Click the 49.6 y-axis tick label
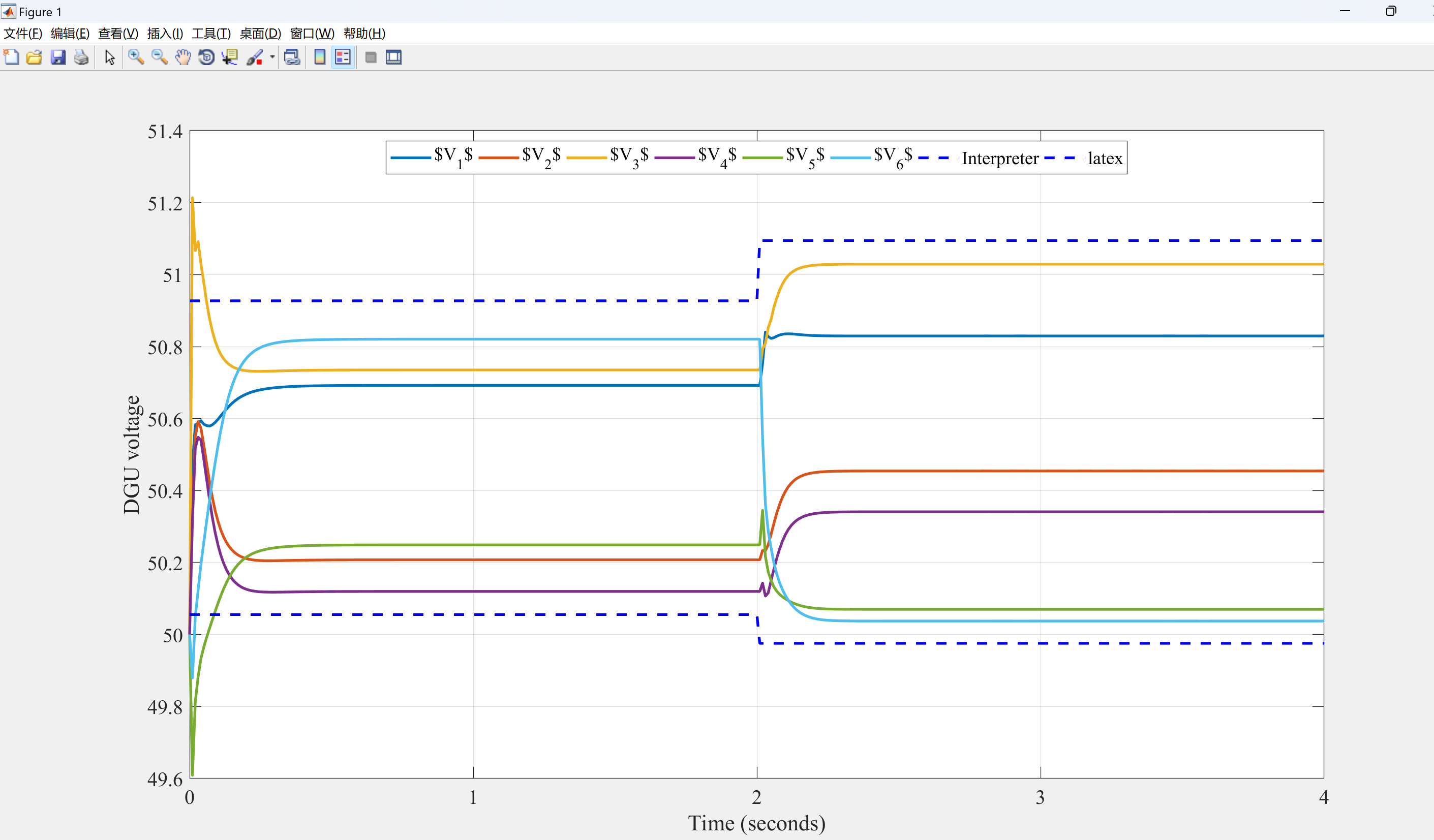 pyautogui.click(x=165, y=779)
